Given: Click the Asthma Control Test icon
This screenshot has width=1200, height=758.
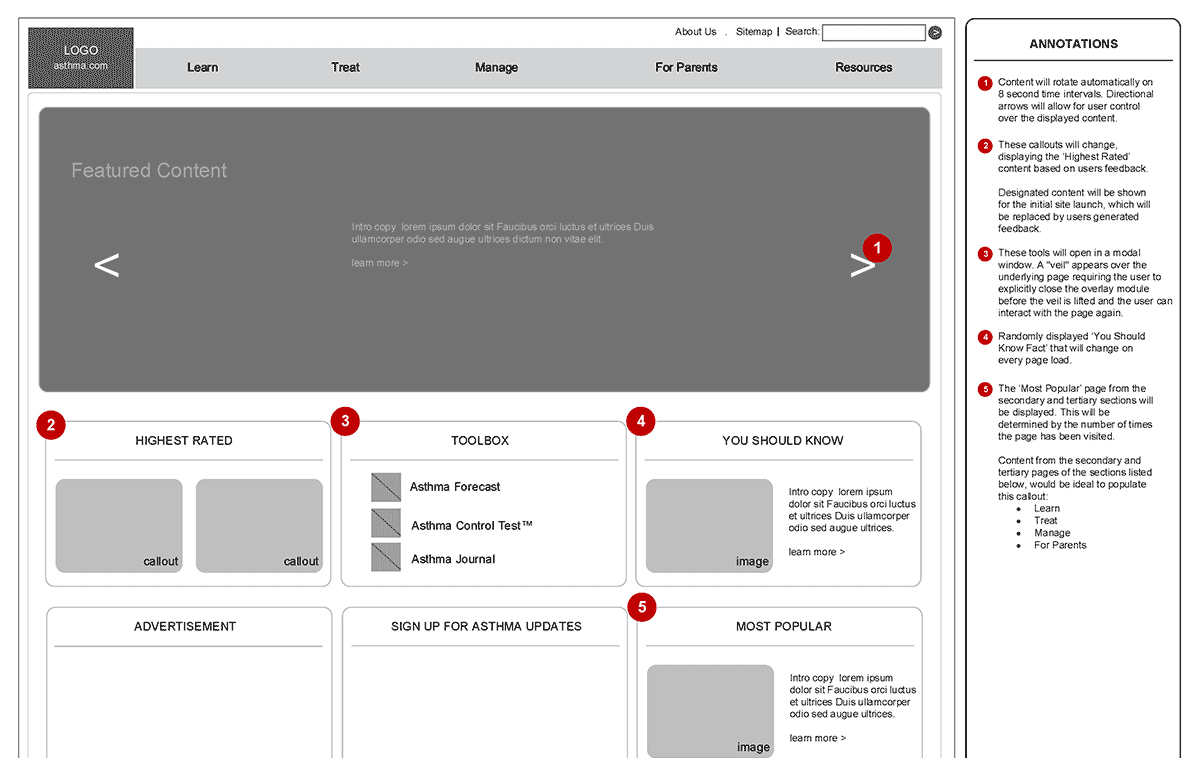Looking at the screenshot, I should (386, 524).
